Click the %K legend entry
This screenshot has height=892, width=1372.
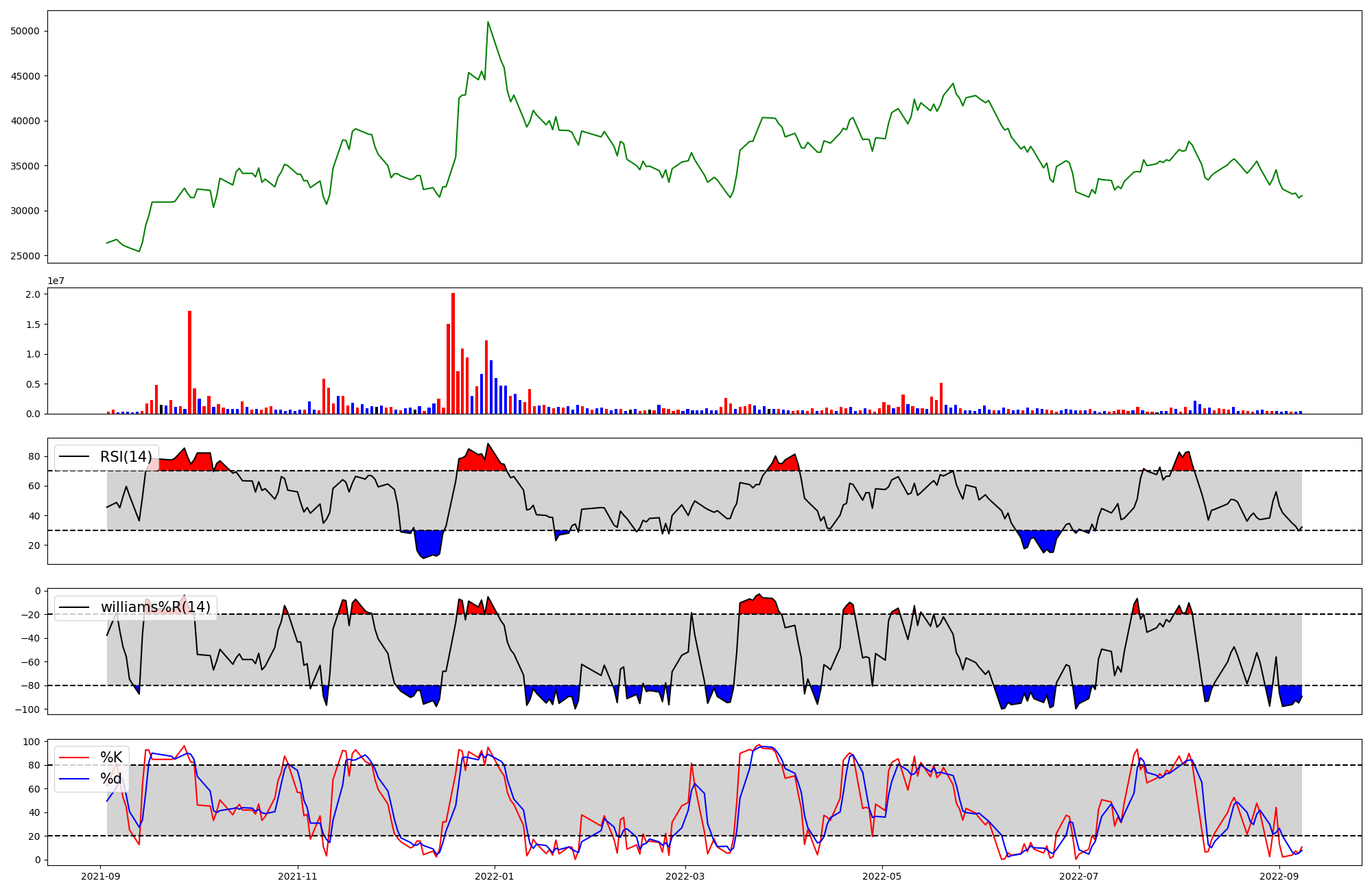[x=111, y=758]
